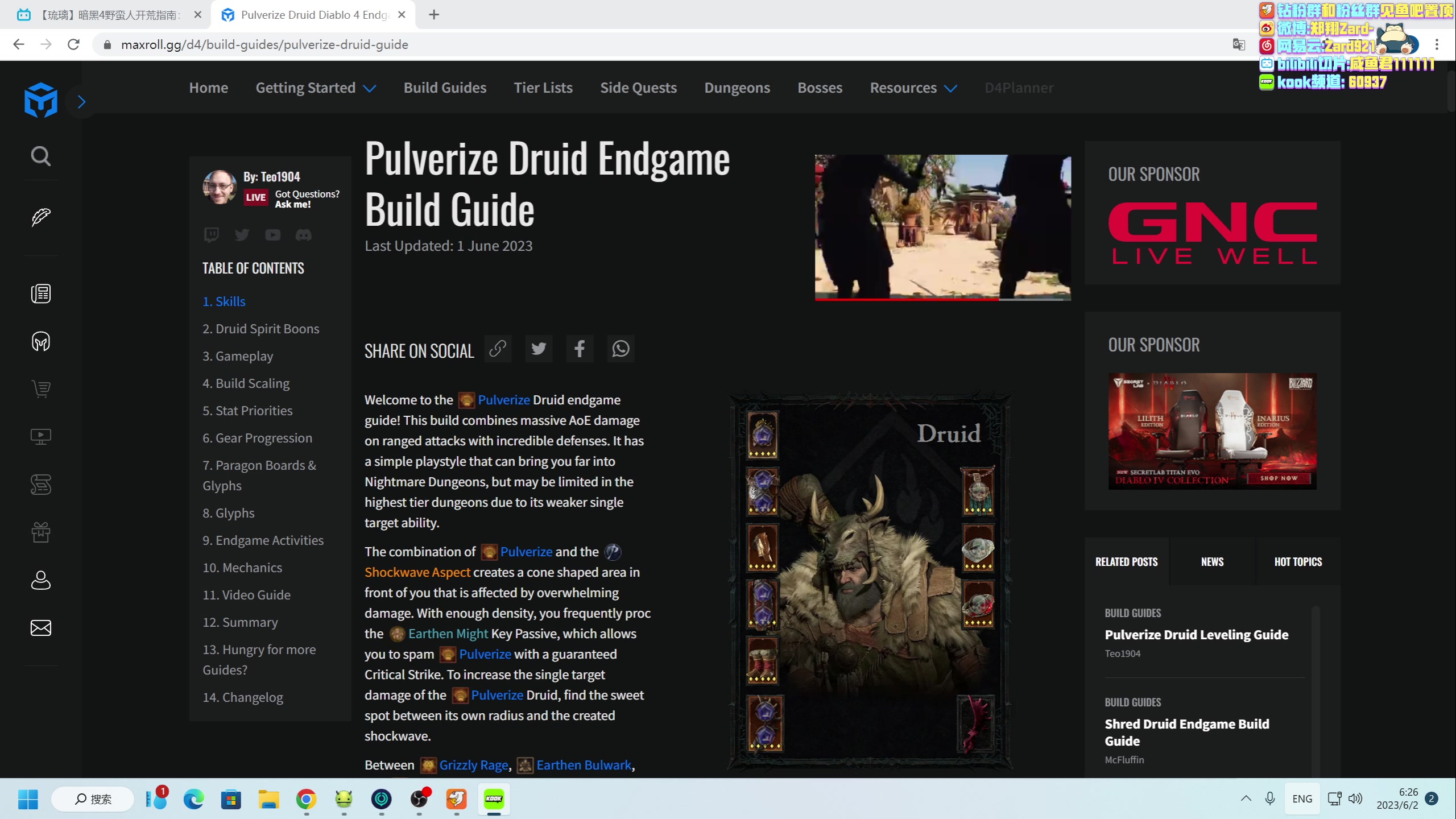
Task: Open the shopping cart sidebar icon
Action: click(41, 389)
